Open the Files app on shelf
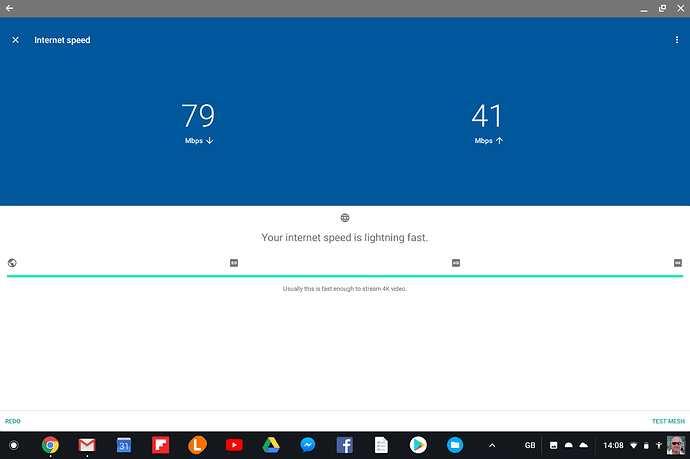This screenshot has height=459, width=690. tap(455, 445)
